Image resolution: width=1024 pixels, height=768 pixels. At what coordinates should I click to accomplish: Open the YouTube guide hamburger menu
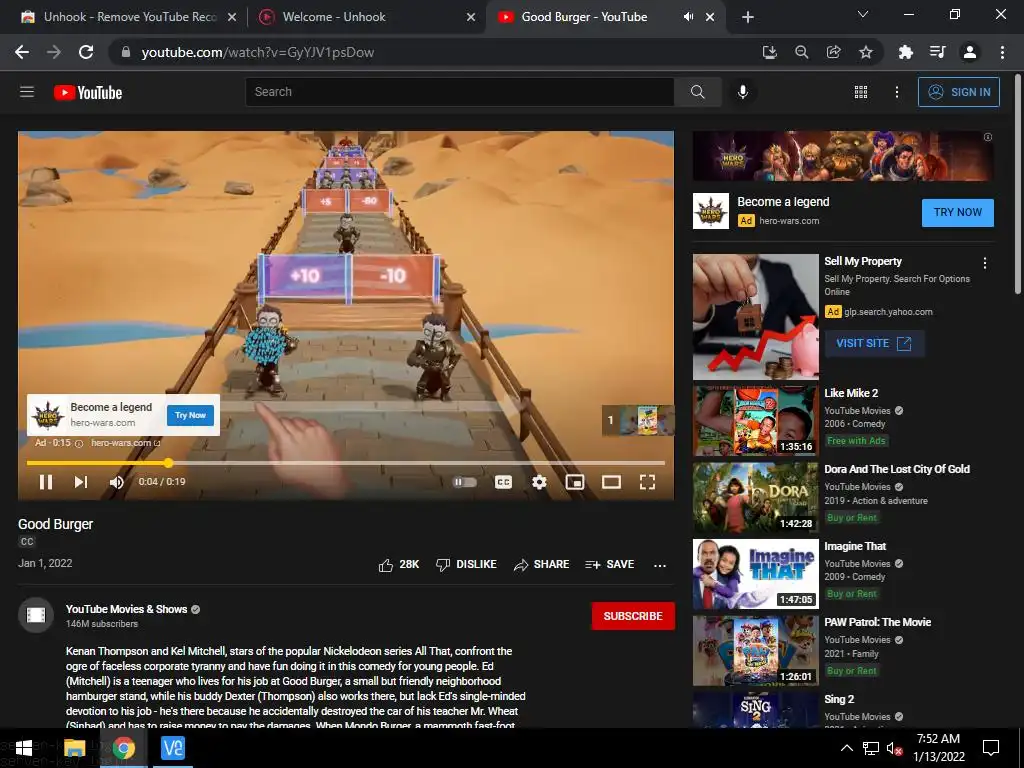point(27,92)
